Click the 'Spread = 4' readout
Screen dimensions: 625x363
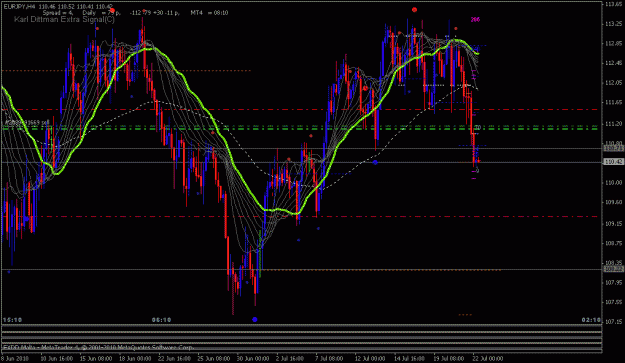point(58,13)
